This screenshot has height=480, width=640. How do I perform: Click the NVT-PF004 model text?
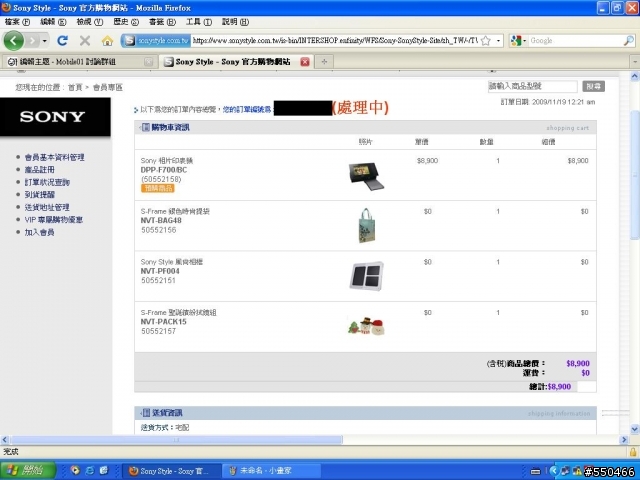(x=160, y=271)
